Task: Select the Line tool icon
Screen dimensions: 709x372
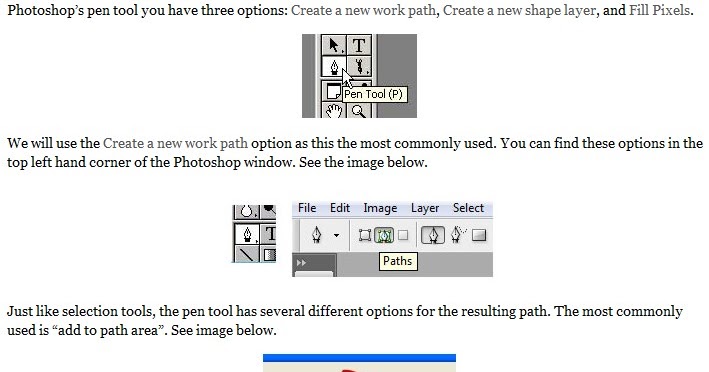Action: tap(246, 254)
